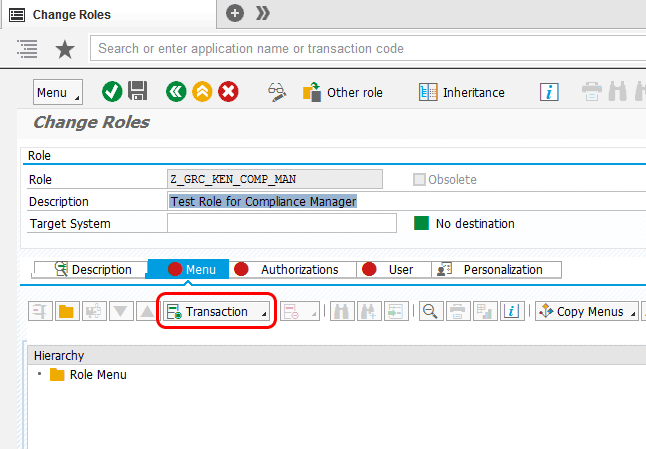Screen dimensions: 646x449
Task: Move item up with the up triangle
Action: click(x=147, y=311)
